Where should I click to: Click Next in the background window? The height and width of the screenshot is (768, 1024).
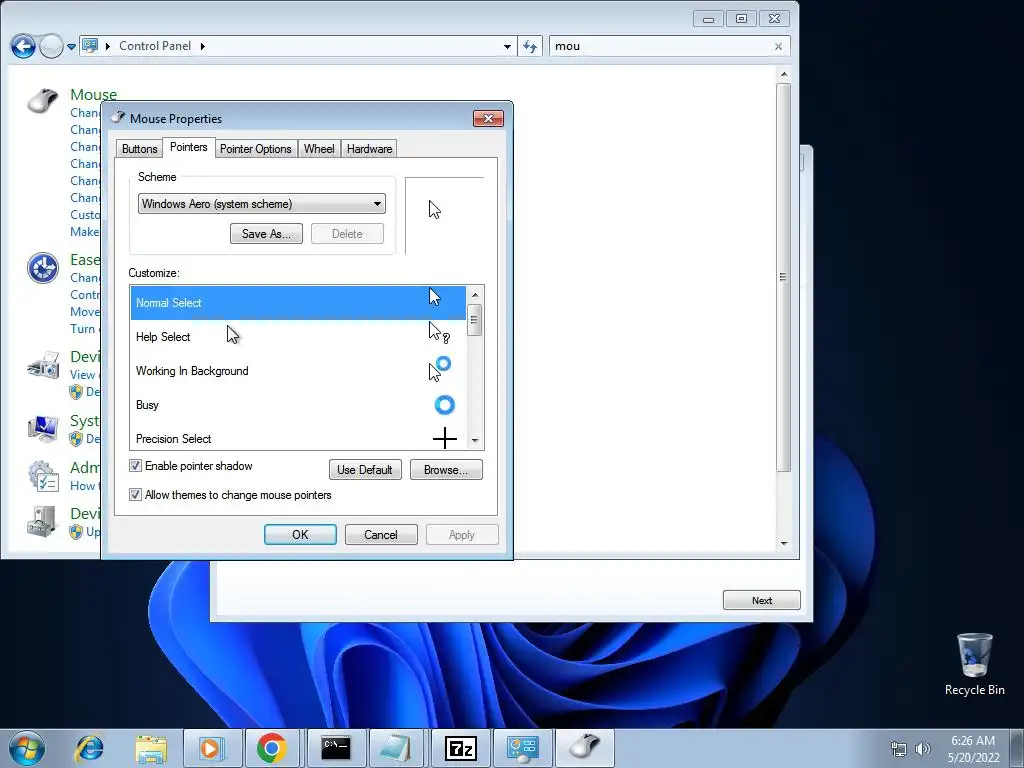pyautogui.click(x=761, y=600)
